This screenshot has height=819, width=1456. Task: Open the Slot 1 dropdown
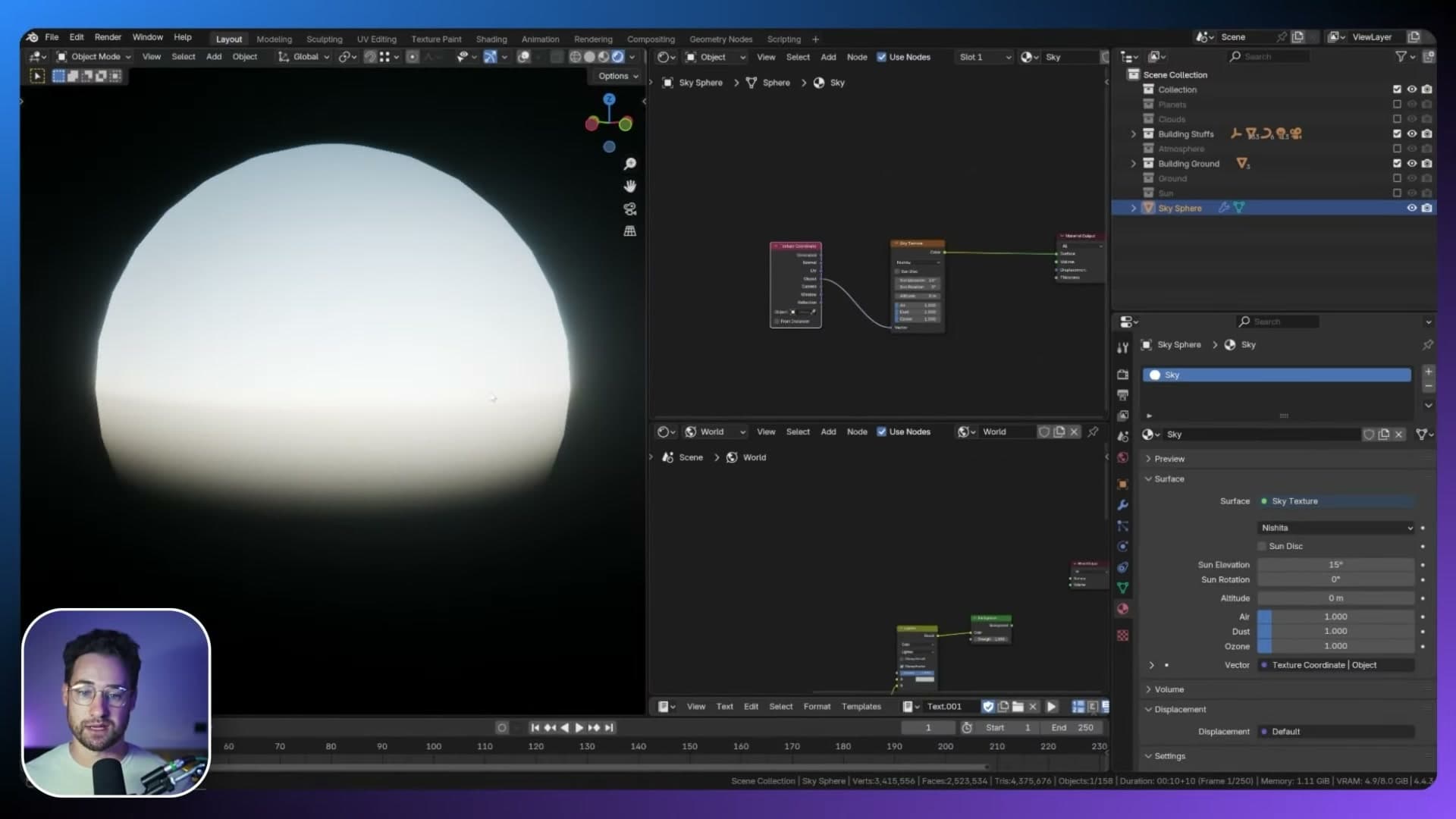984,57
